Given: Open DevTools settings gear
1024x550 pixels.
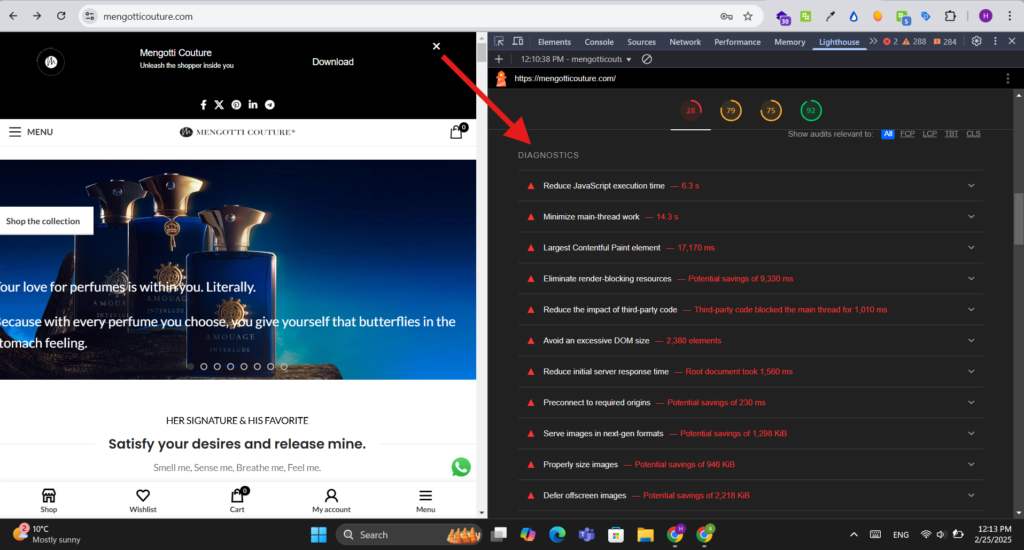Looking at the screenshot, I should point(976,41).
